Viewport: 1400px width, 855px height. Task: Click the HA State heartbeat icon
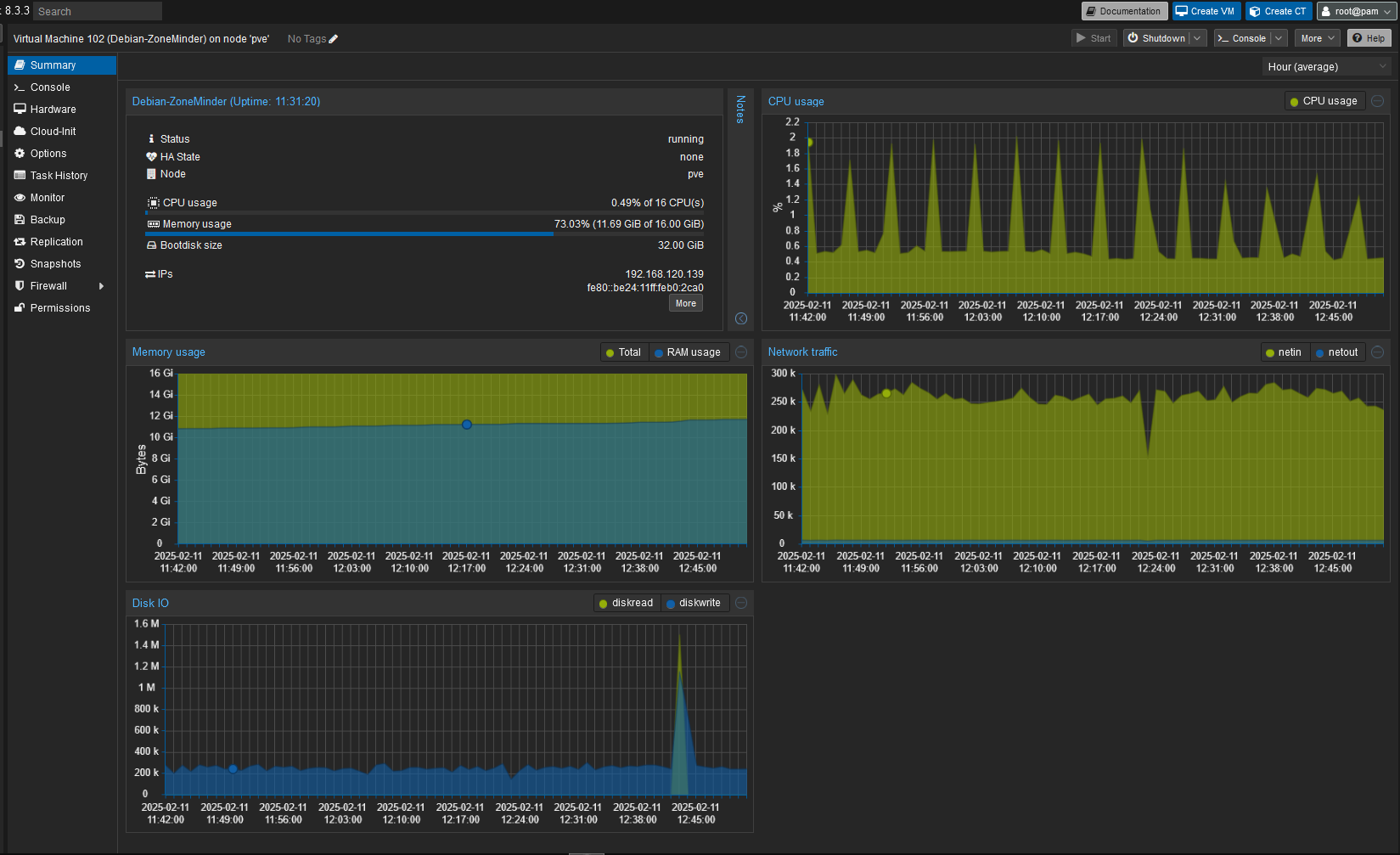pos(152,157)
